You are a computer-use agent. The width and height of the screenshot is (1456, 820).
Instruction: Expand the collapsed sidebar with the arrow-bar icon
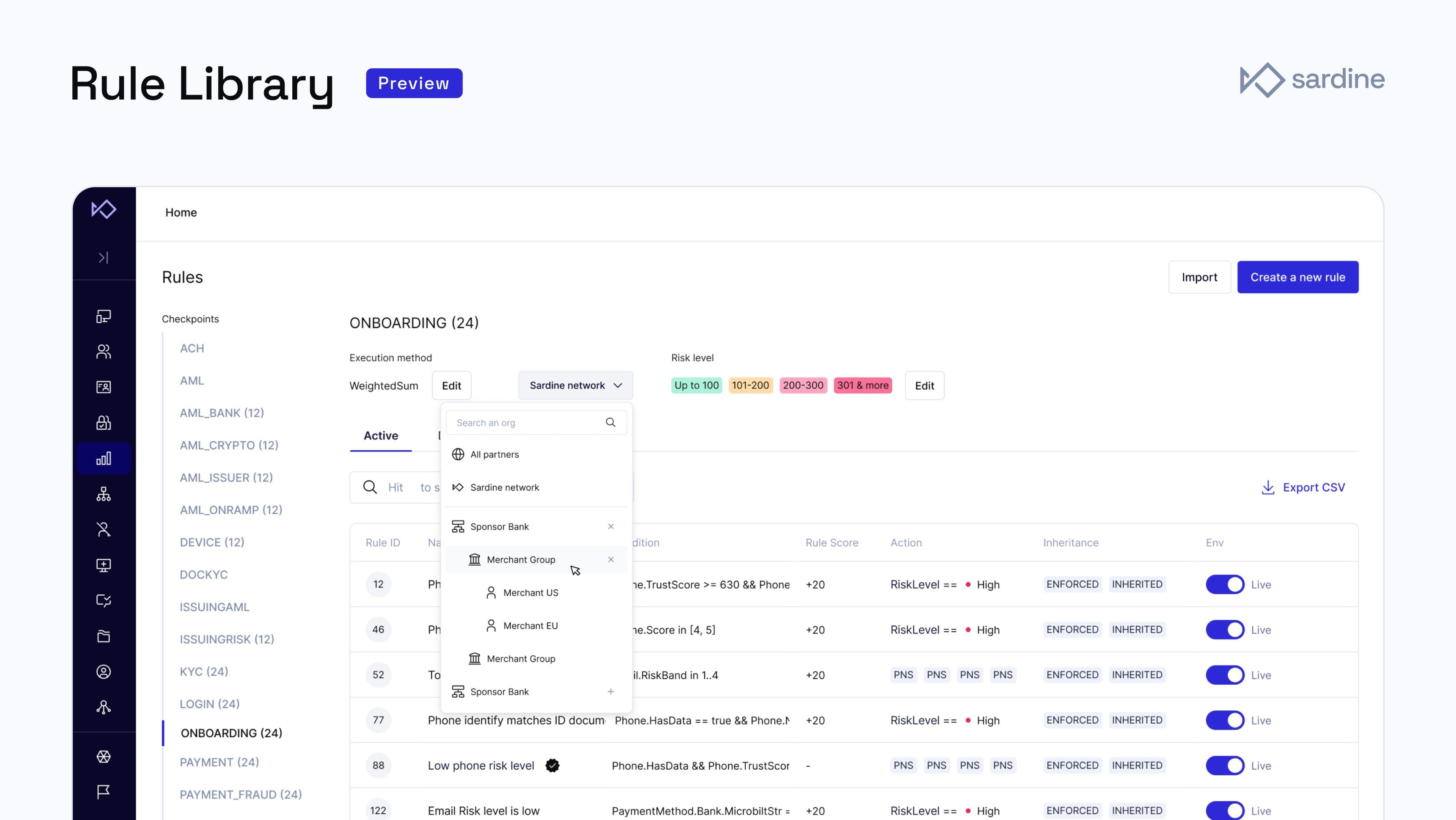pos(104,258)
